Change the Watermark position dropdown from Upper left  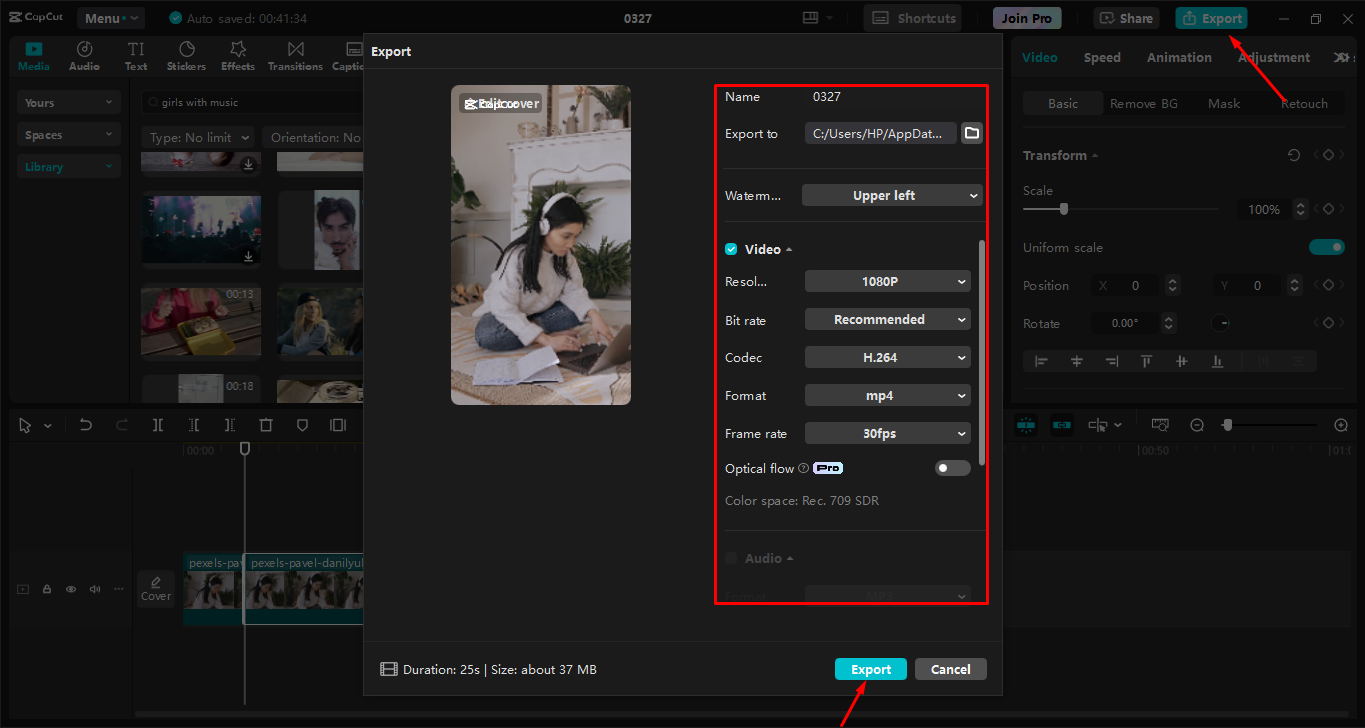point(891,195)
